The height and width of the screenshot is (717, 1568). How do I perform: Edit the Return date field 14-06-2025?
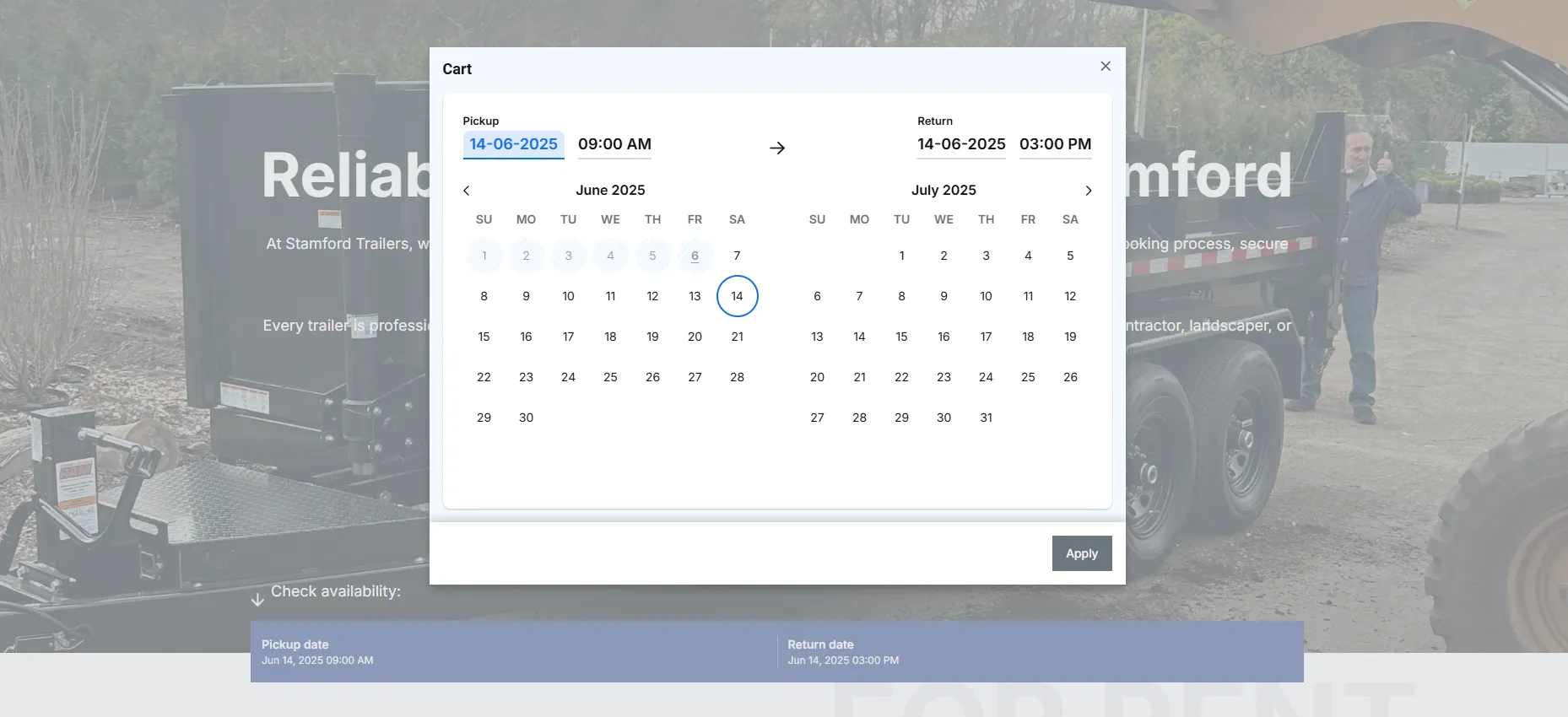coord(962,144)
